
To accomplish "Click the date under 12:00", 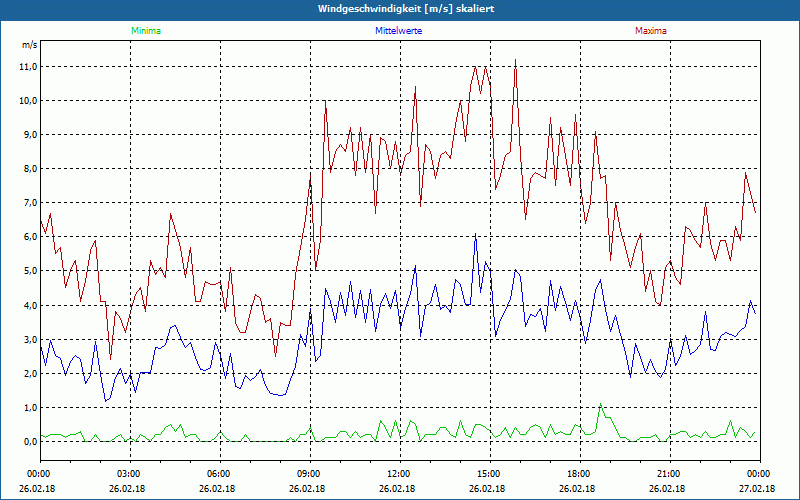I will pos(396,488).
